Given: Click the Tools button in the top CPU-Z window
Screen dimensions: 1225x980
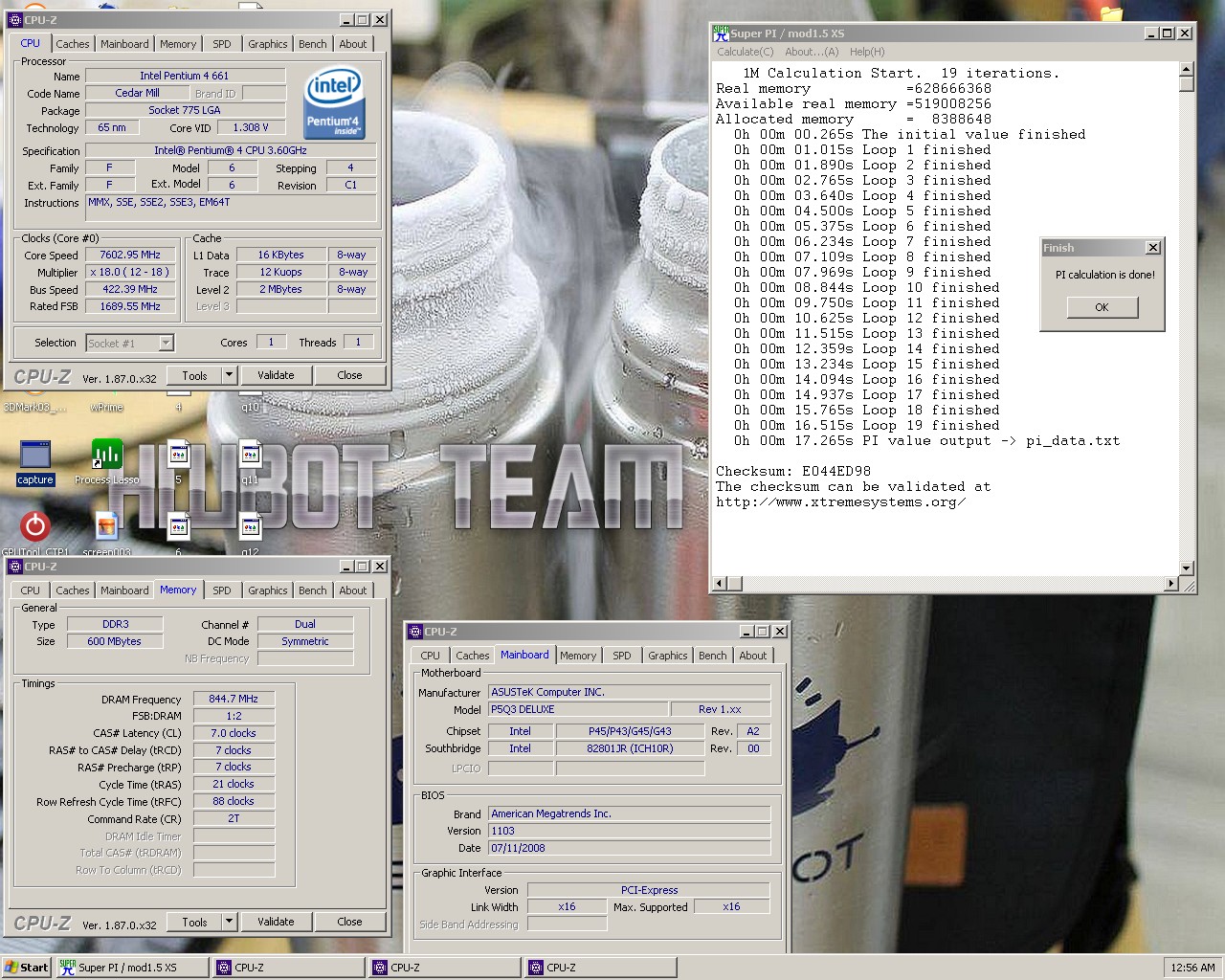Looking at the screenshot, I should 194,375.
